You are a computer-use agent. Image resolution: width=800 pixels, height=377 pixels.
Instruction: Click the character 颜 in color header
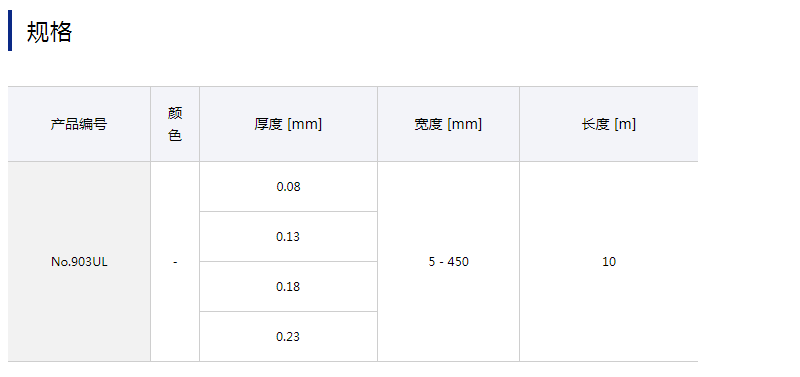coord(175,113)
